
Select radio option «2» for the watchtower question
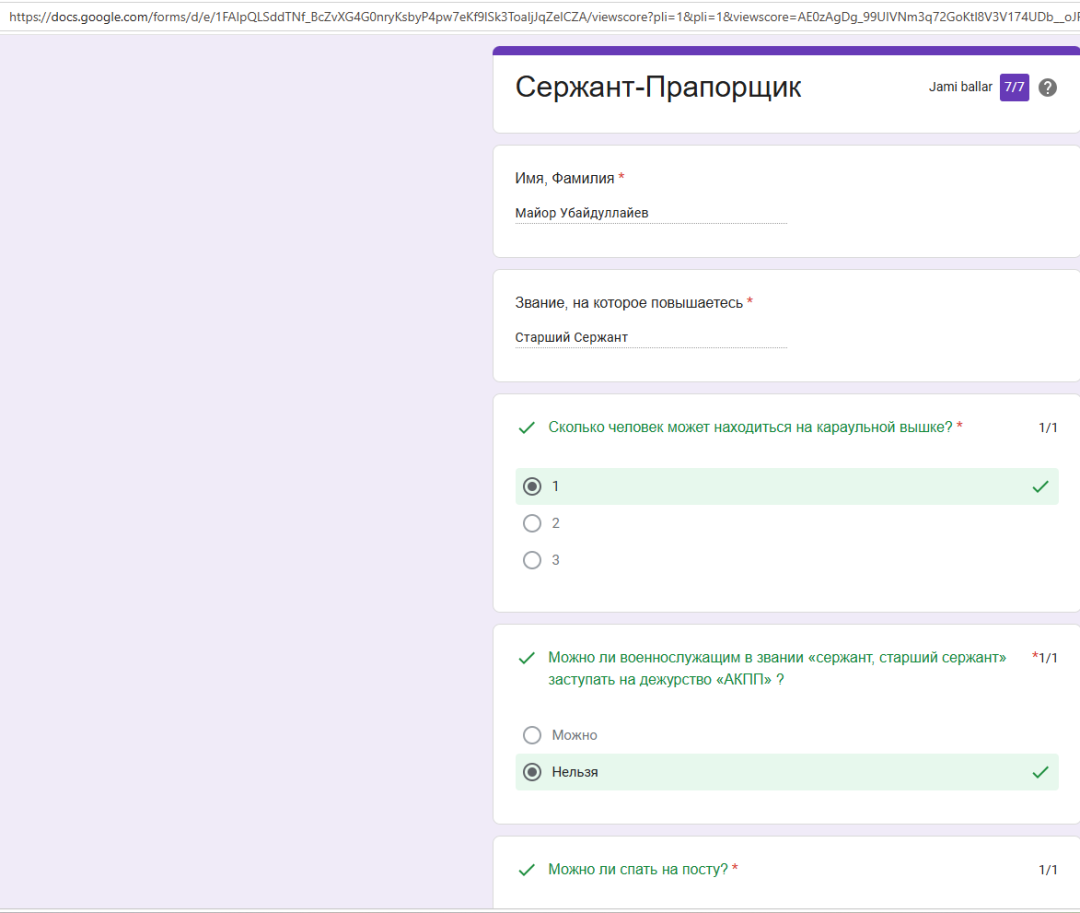(x=532, y=523)
